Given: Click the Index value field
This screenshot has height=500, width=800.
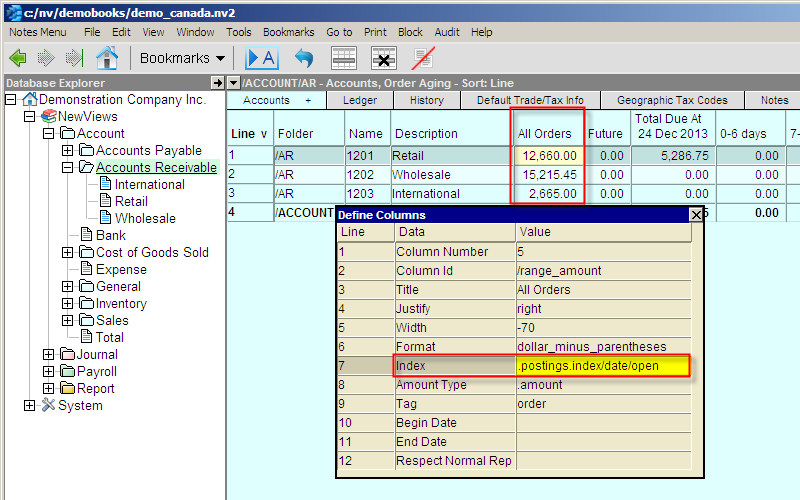Looking at the screenshot, I should [x=602, y=366].
